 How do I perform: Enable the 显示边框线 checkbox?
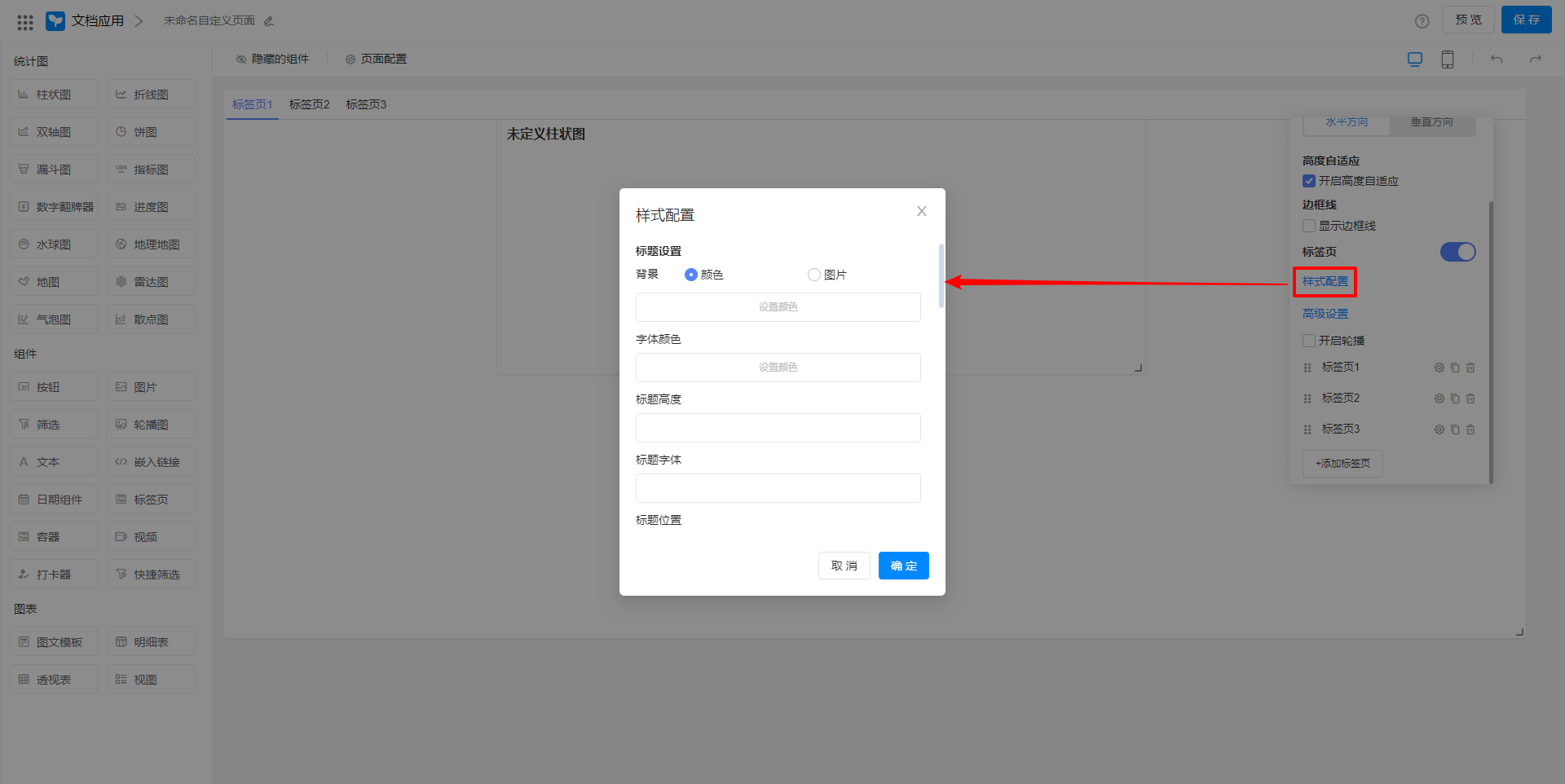click(1309, 226)
